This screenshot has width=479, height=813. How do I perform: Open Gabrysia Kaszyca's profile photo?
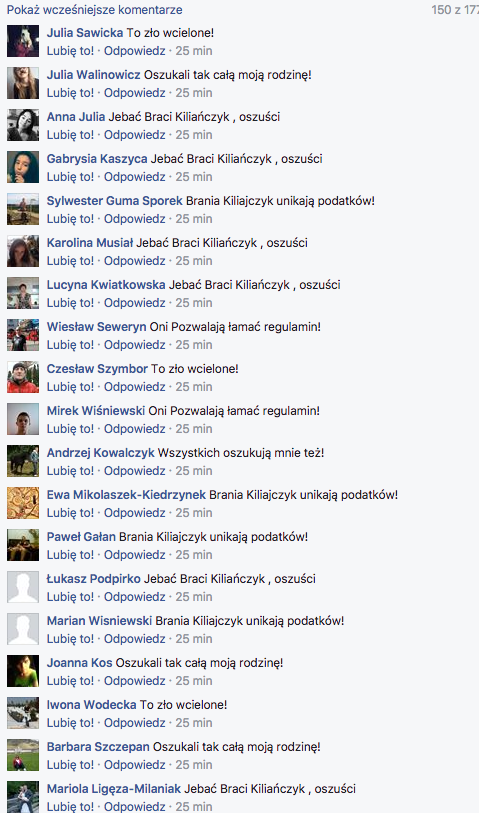click(23, 167)
